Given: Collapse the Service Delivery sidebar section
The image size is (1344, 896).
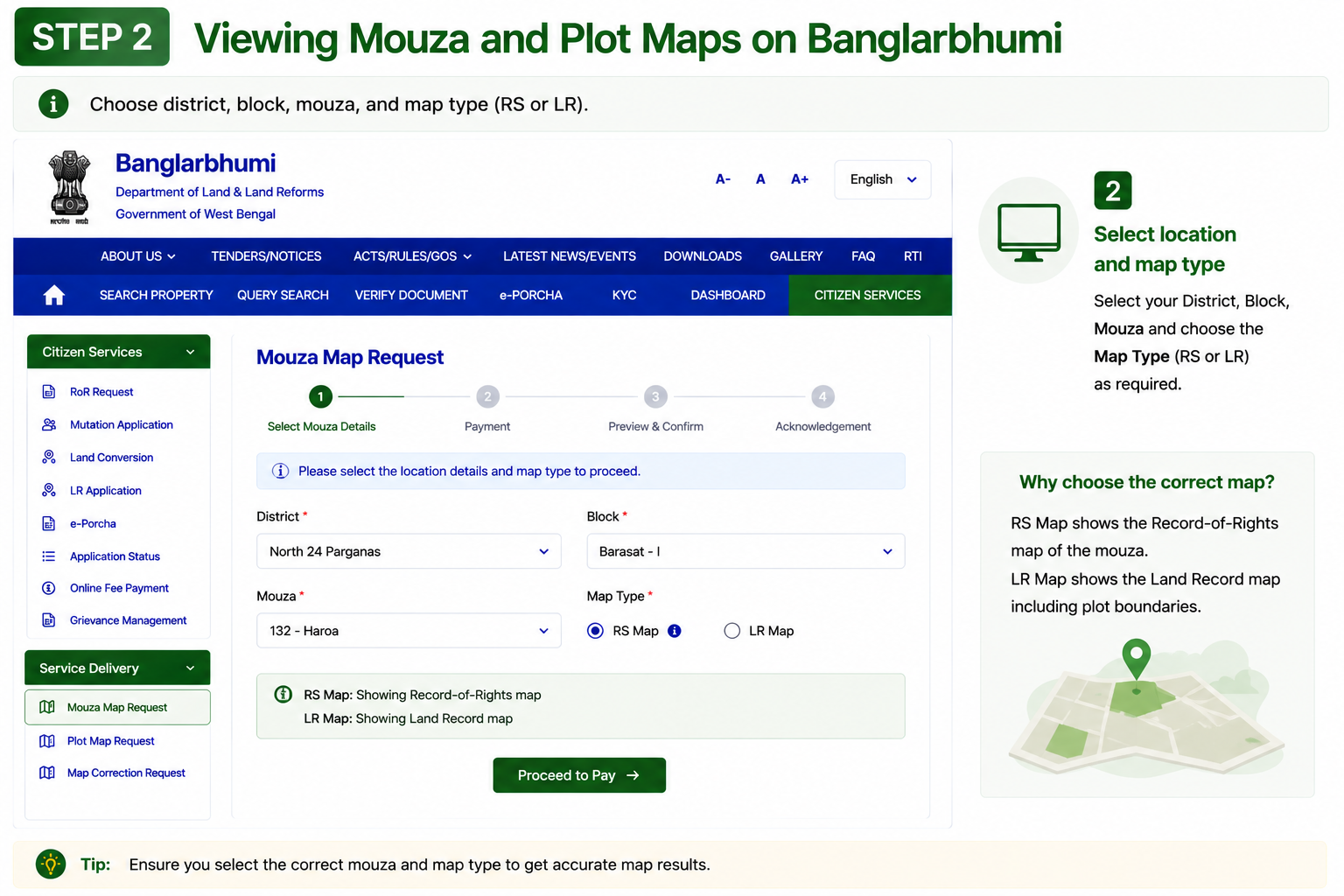Looking at the screenshot, I should coord(117,668).
